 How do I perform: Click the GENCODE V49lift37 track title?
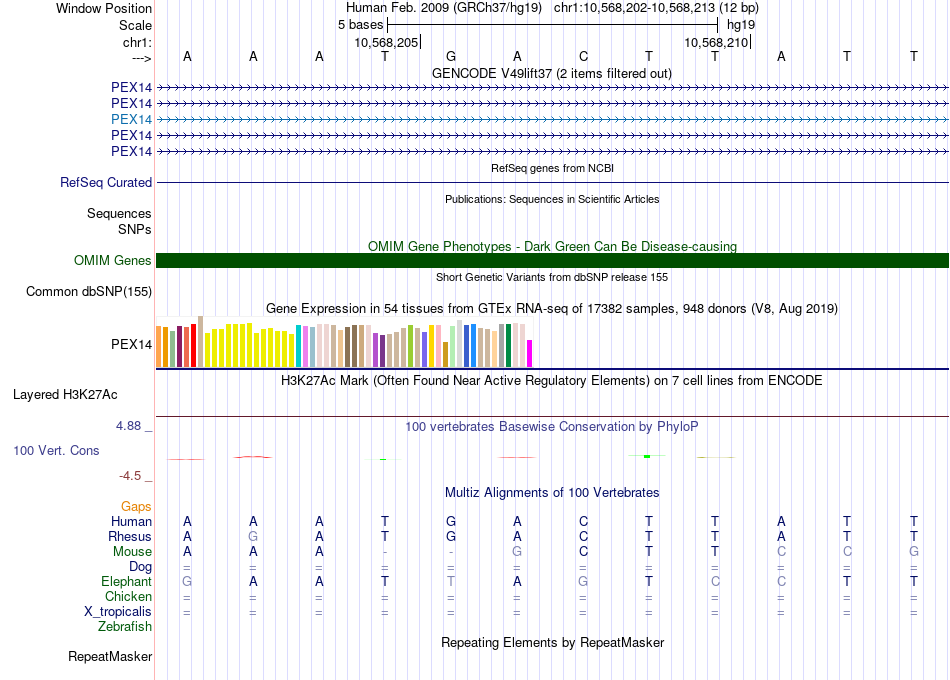[552, 73]
